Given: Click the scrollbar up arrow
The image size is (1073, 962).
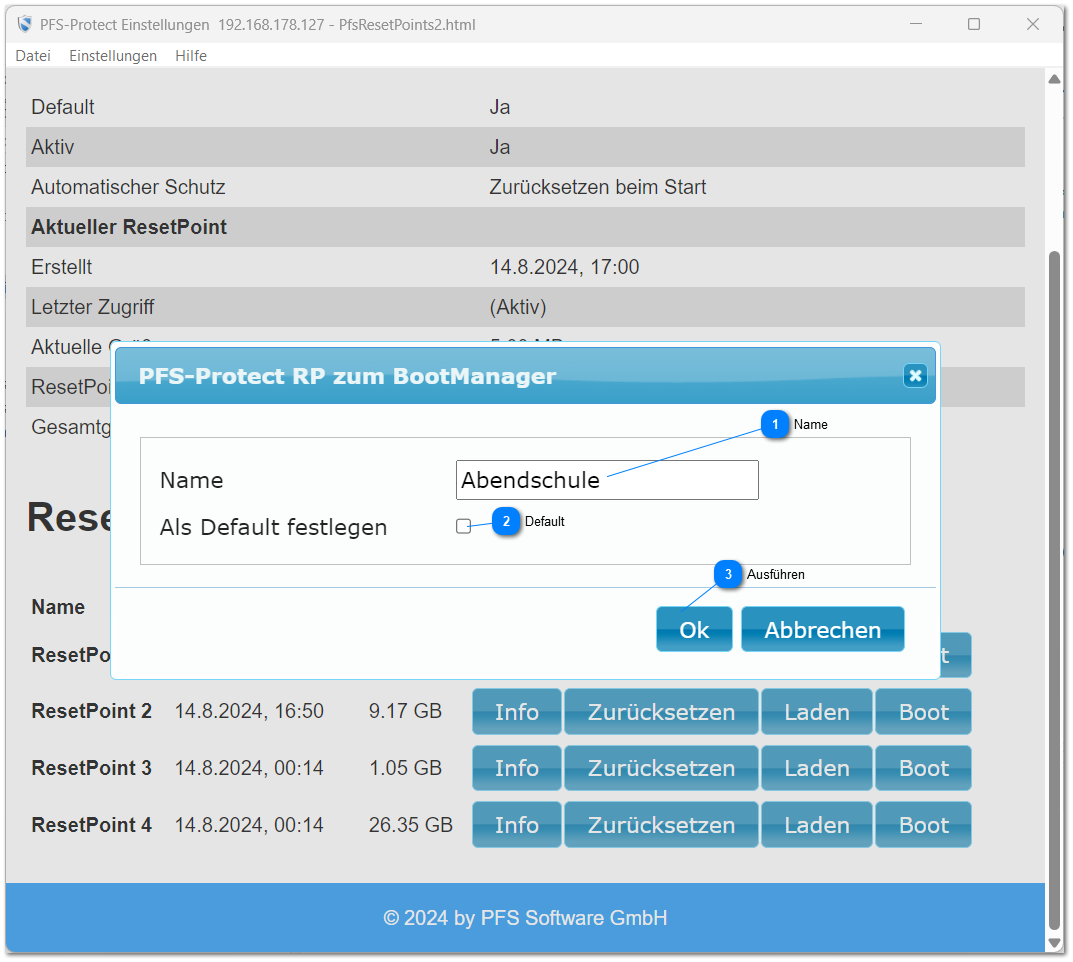Looking at the screenshot, I should point(1053,79).
